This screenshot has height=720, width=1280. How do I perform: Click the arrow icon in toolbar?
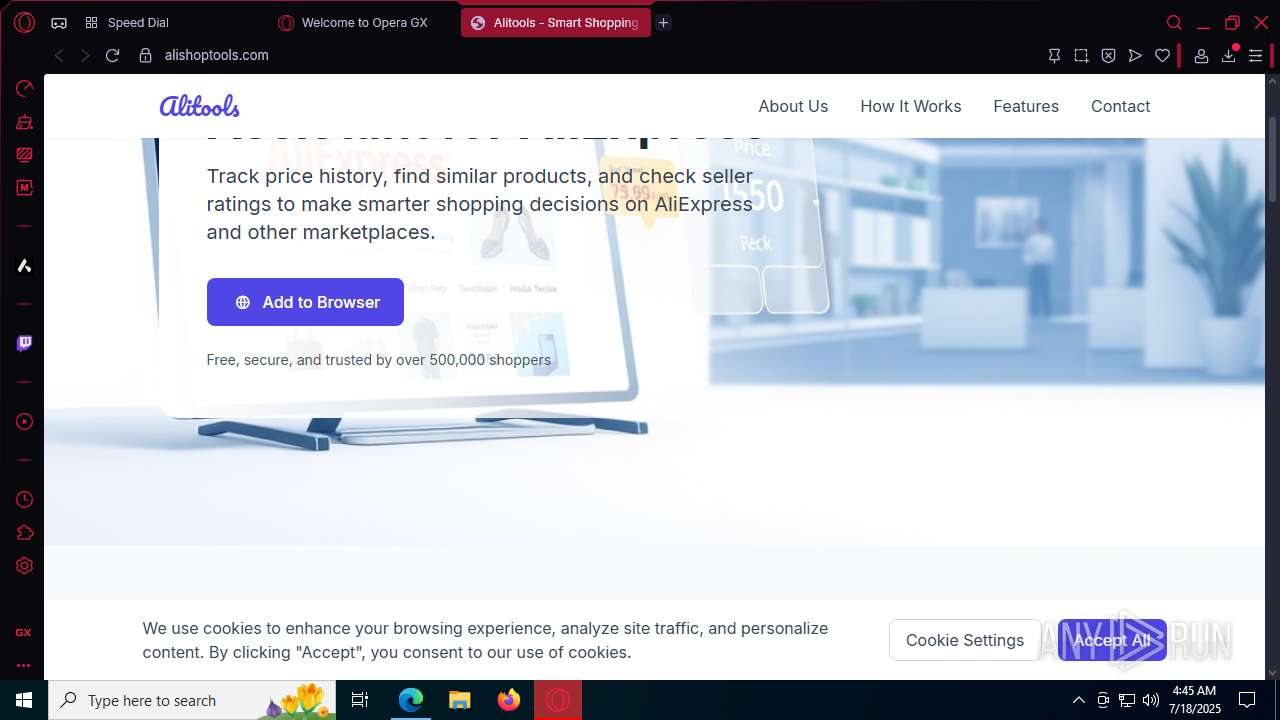(1135, 56)
